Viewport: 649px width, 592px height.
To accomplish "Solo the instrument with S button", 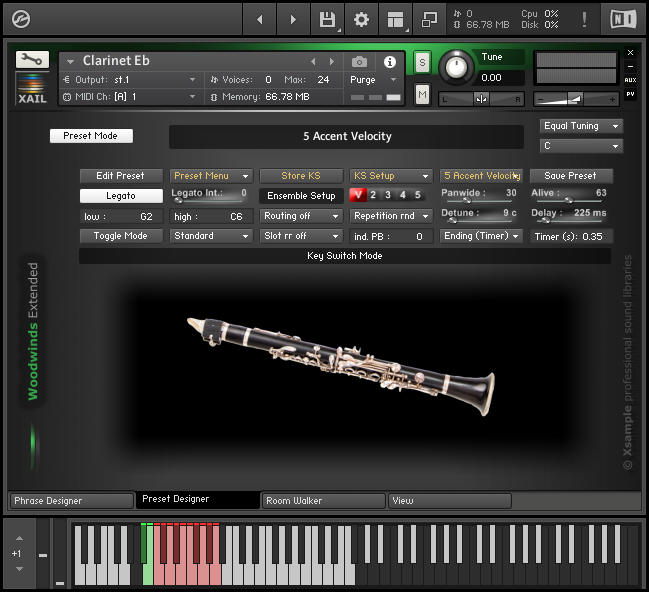I will [x=422, y=63].
